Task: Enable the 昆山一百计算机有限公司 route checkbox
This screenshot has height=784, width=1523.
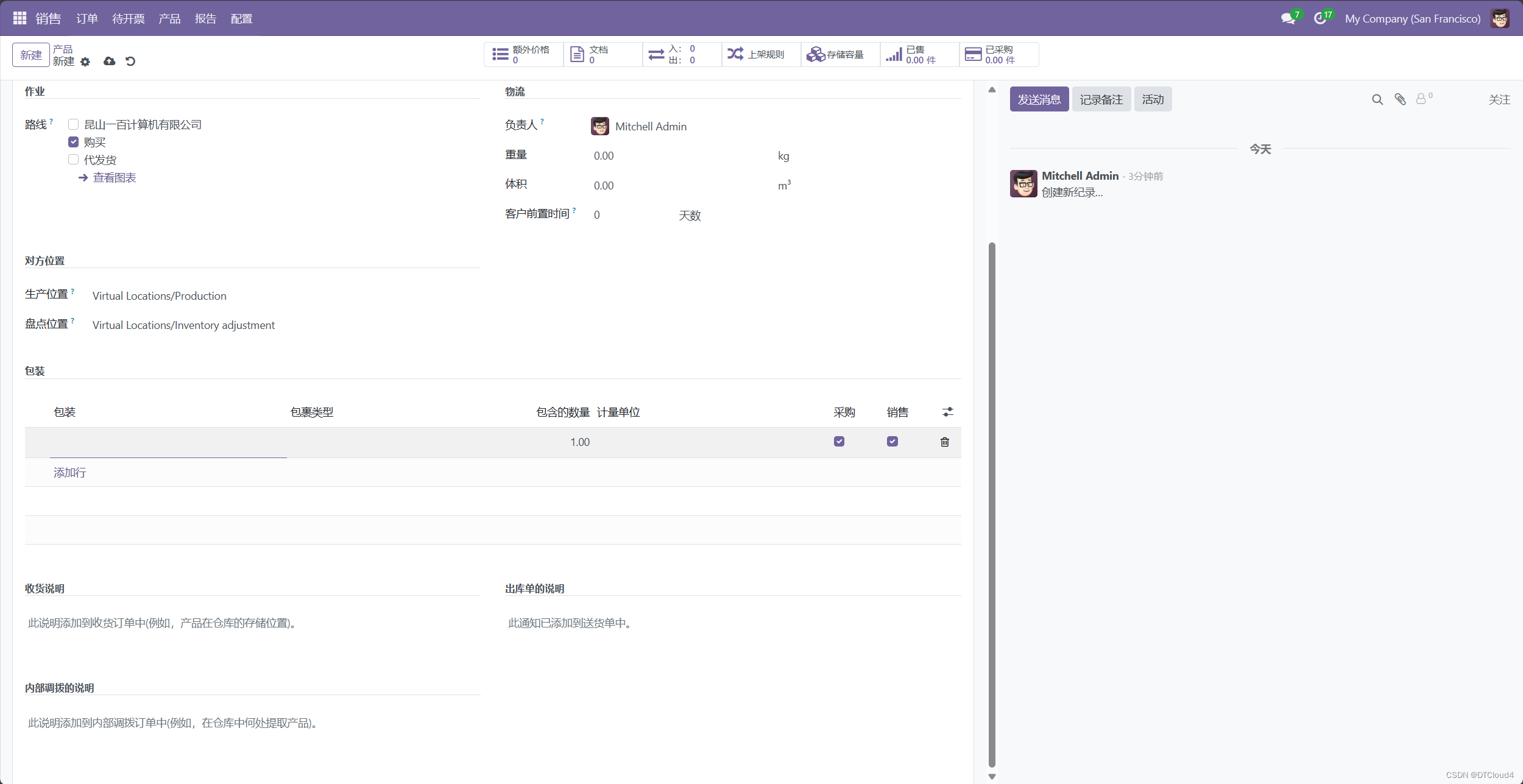Action: click(74, 124)
